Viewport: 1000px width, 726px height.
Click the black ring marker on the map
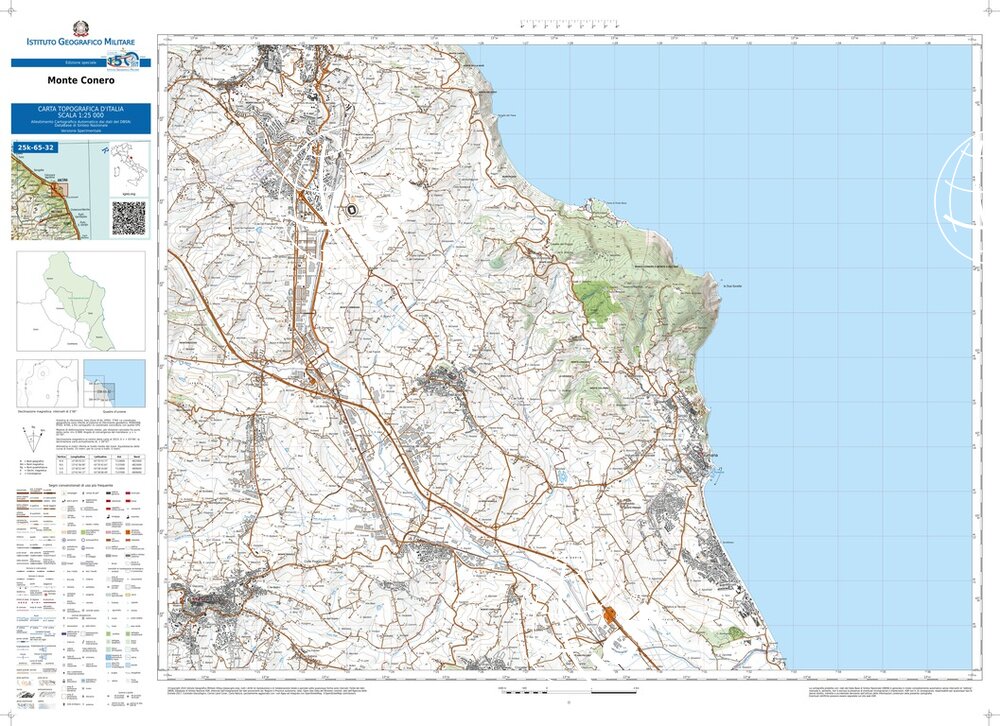pos(351,209)
